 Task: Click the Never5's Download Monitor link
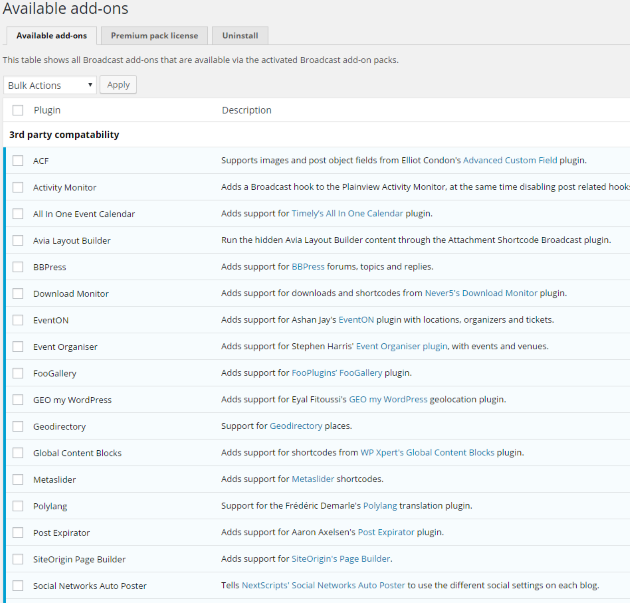tap(481, 293)
